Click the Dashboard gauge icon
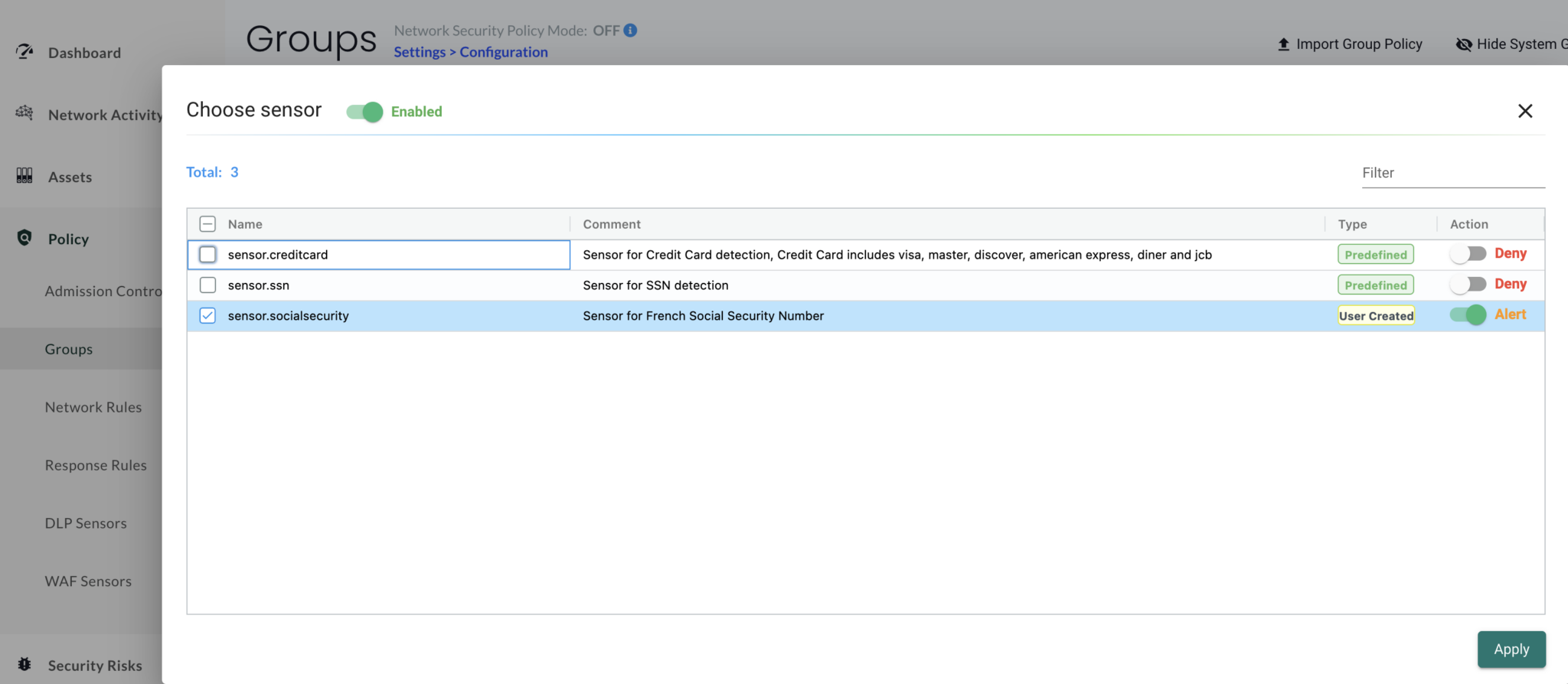Viewport: 1568px width, 684px height. [x=24, y=52]
